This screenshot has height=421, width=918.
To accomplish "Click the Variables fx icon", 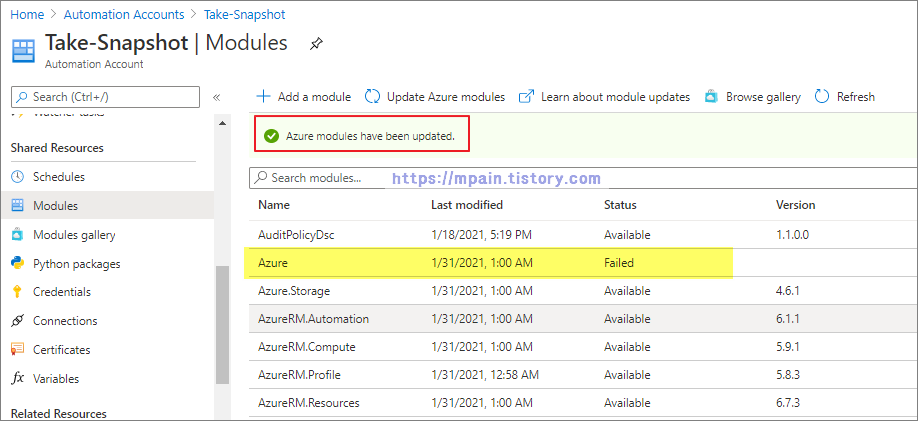I will coord(18,378).
